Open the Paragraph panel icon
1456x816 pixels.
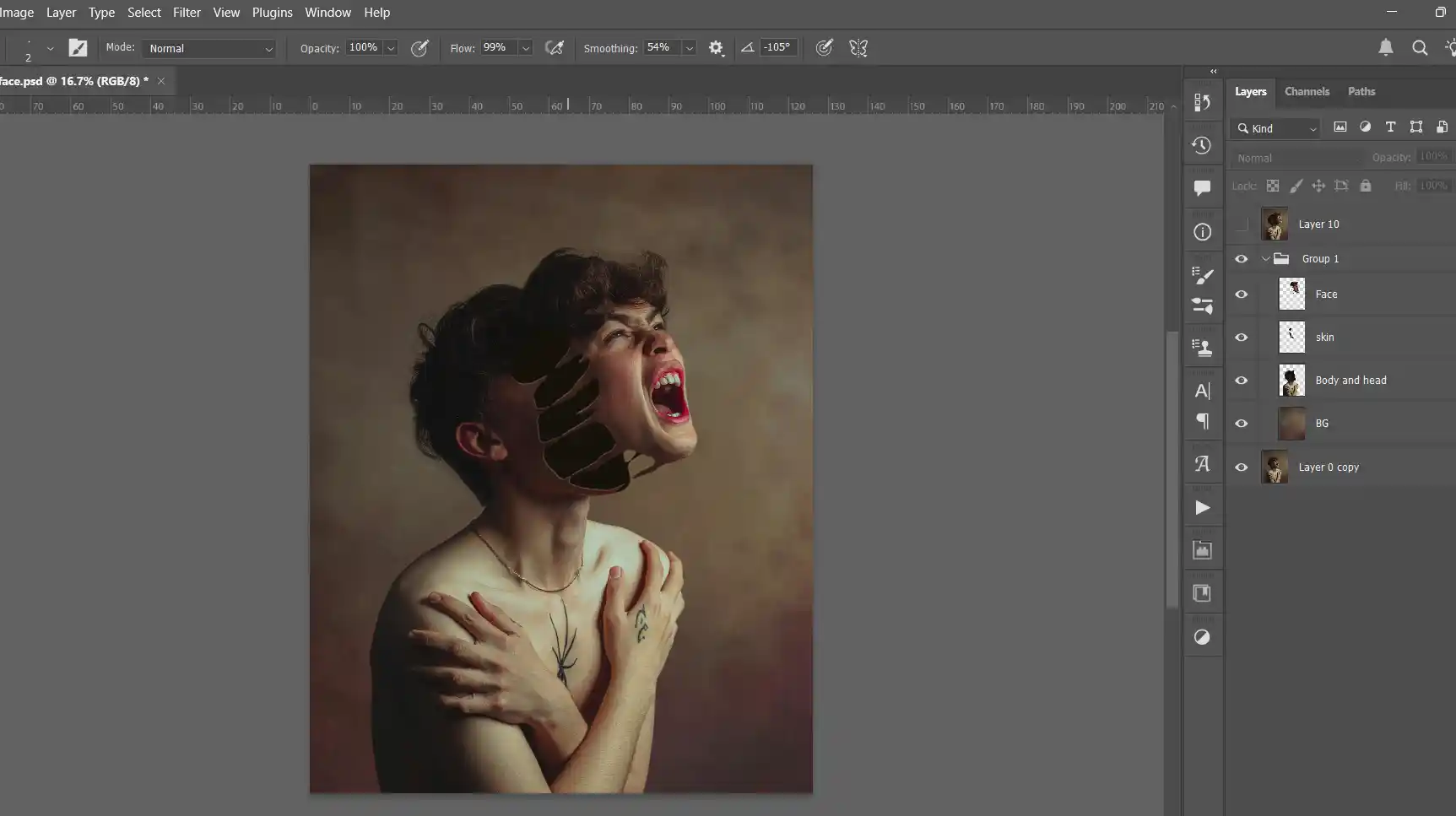(1202, 421)
